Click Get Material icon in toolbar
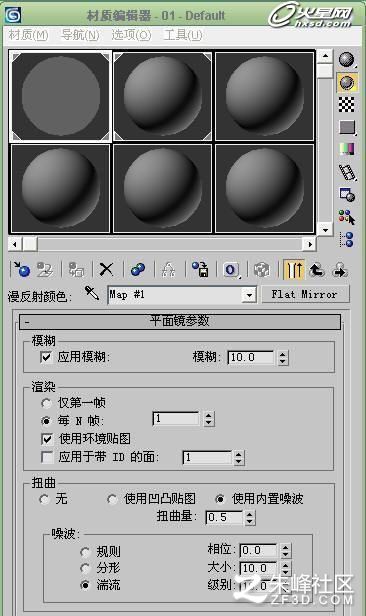 22,270
